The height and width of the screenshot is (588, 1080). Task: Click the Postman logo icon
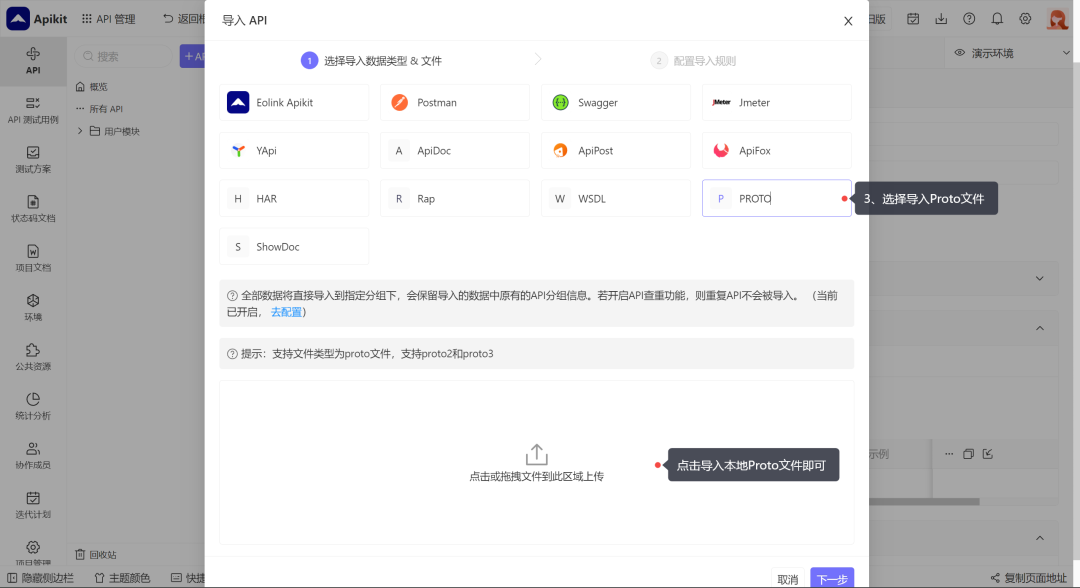[x=399, y=103]
